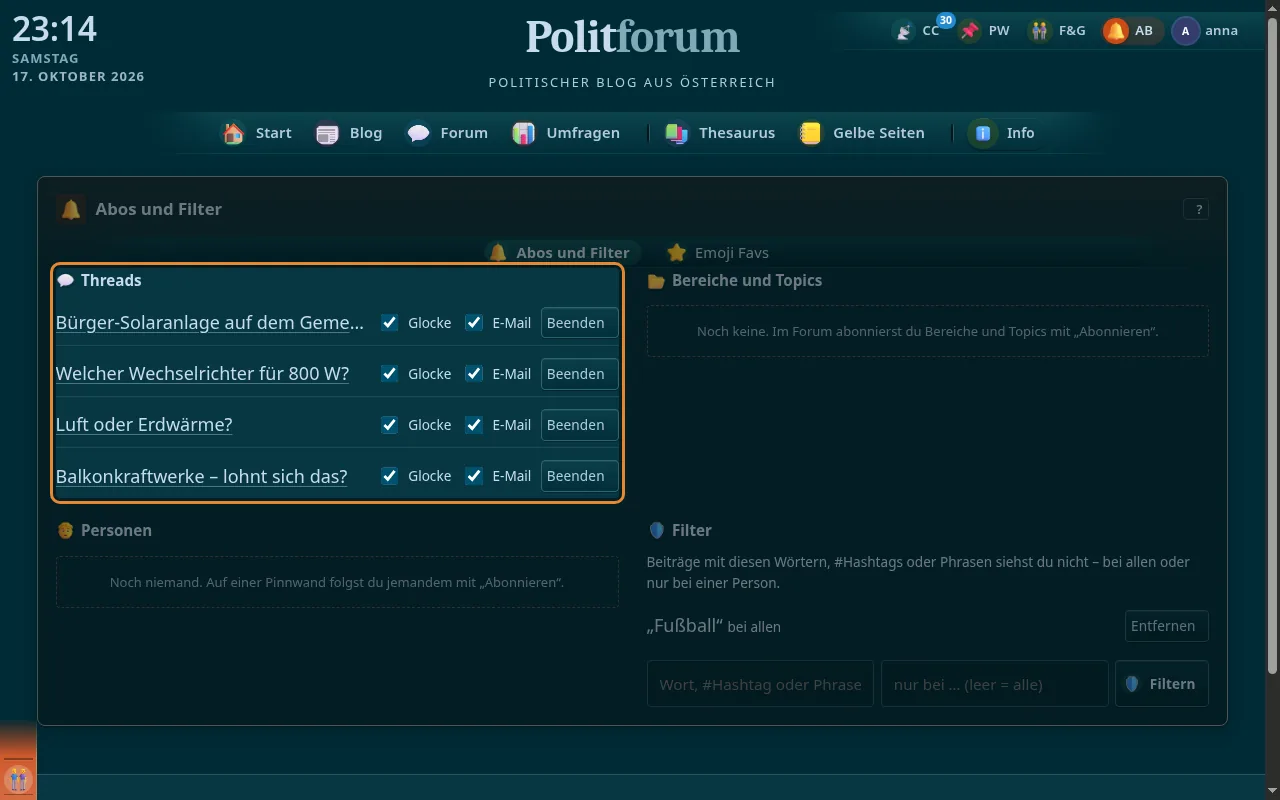
Task: Click the Filtern button
Action: coord(1162,684)
